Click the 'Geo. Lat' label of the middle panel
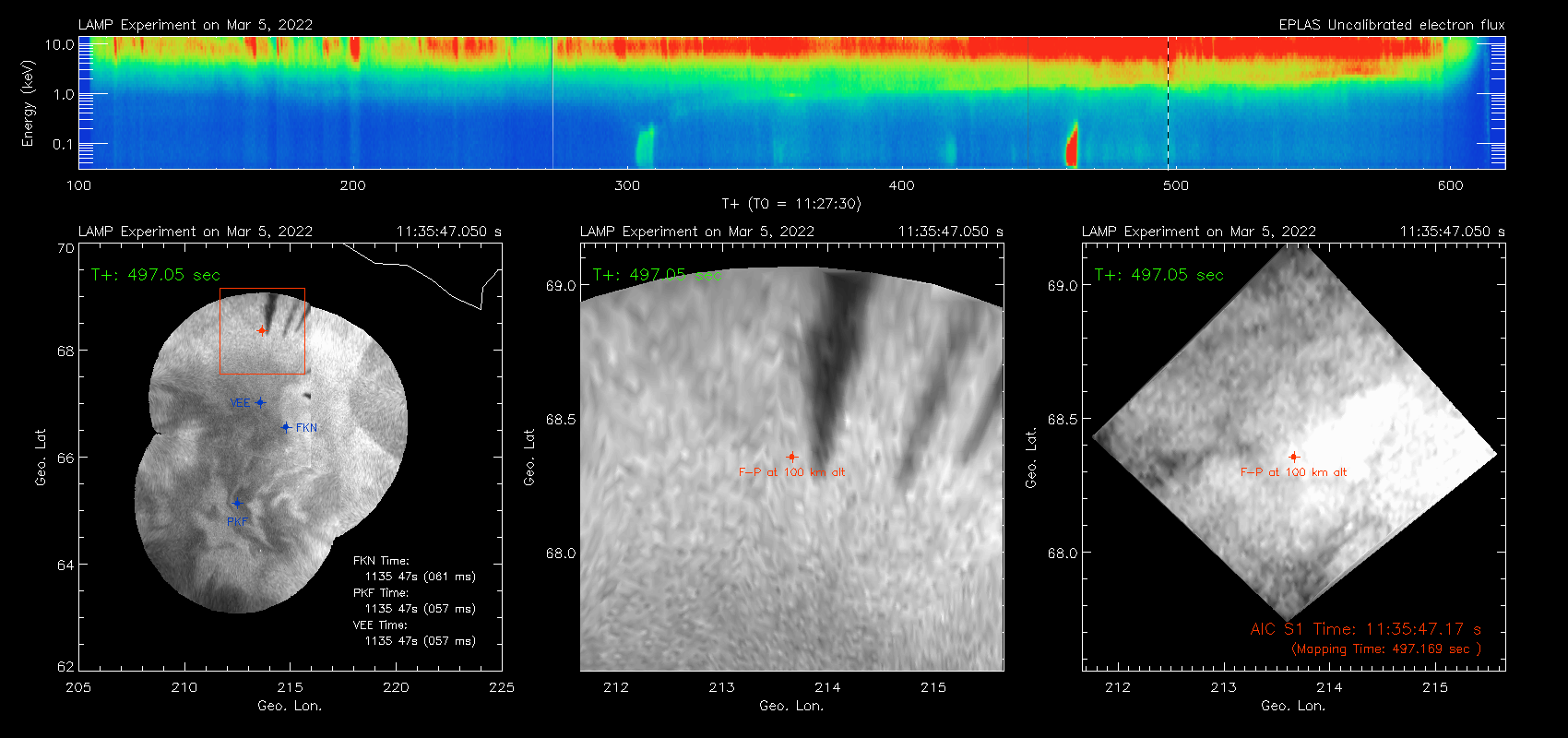 pos(529,457)
